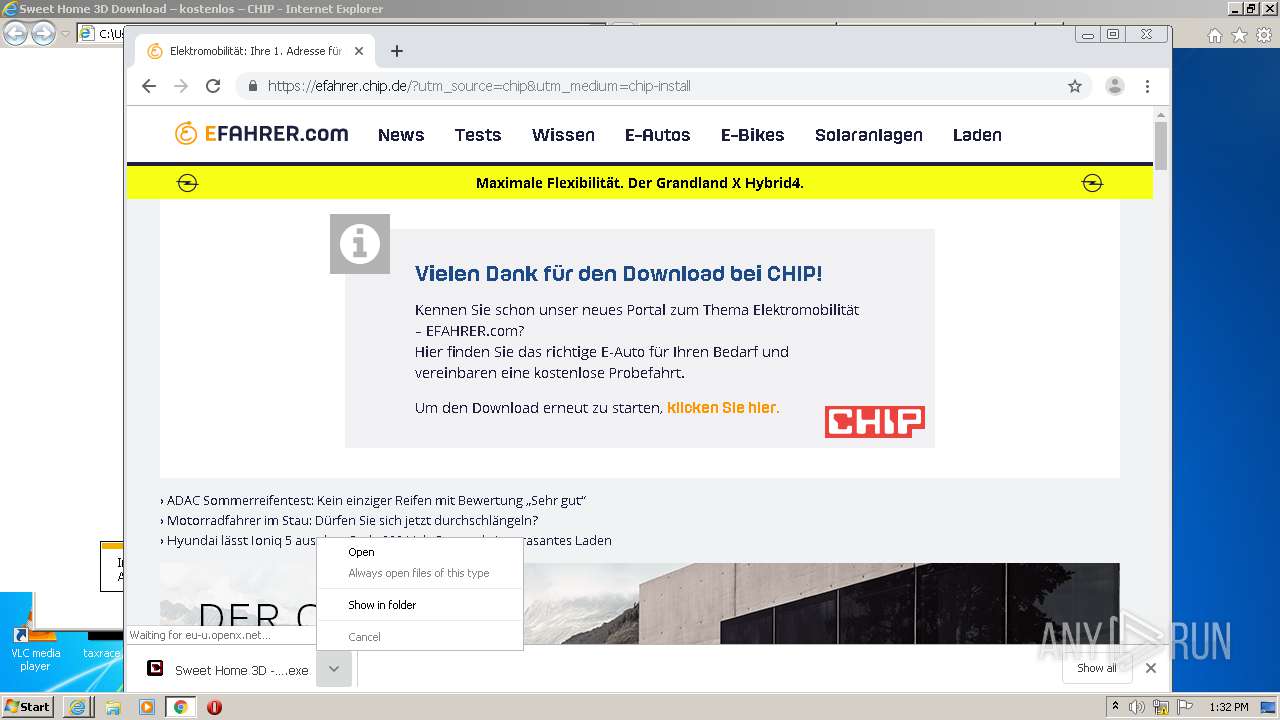Click the CHIP file icon in downloads bar
The image size is (1280, 720).
pyautogui.click(x=155, y=669)
